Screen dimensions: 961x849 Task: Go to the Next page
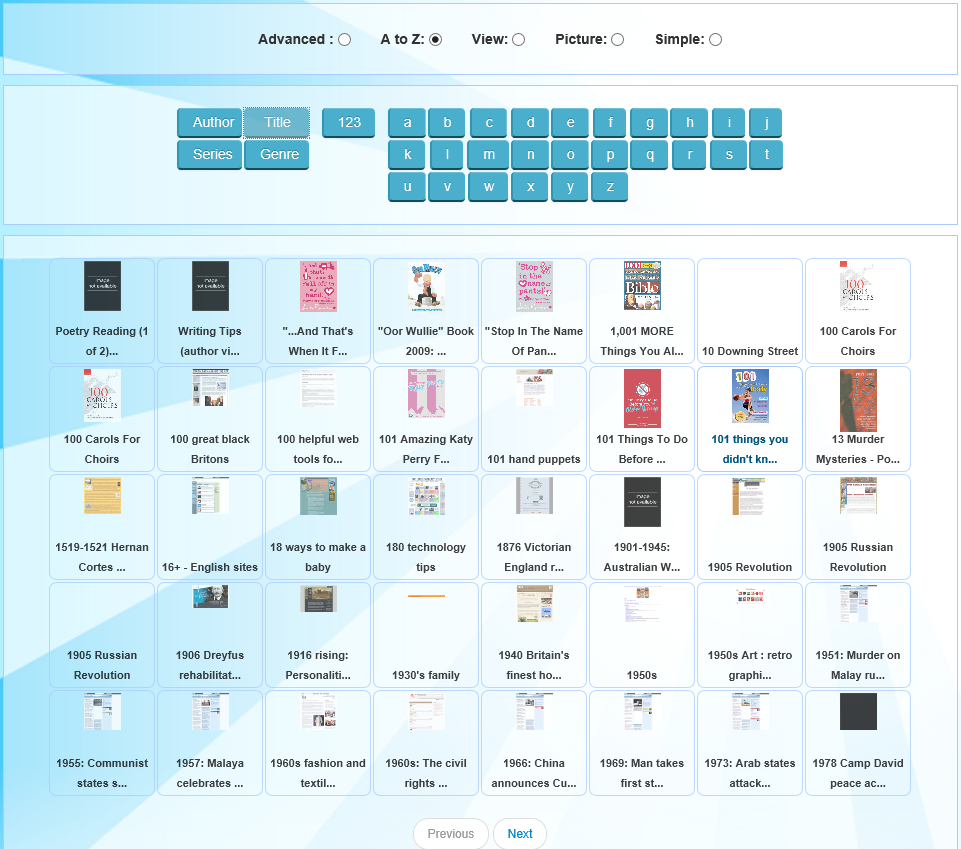point(520,834)
